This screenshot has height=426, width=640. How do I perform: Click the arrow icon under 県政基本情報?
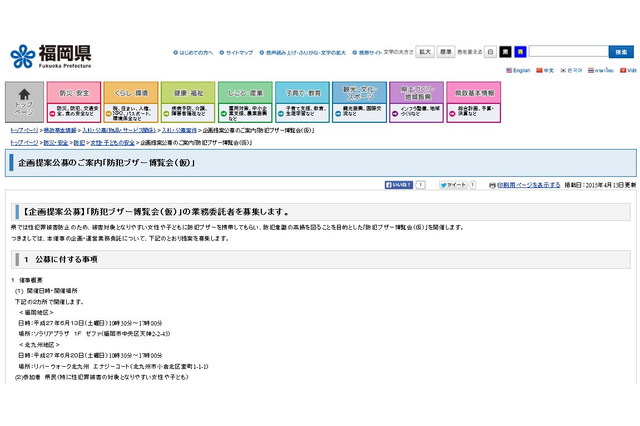pyautogui.click(x=452, y=113)
